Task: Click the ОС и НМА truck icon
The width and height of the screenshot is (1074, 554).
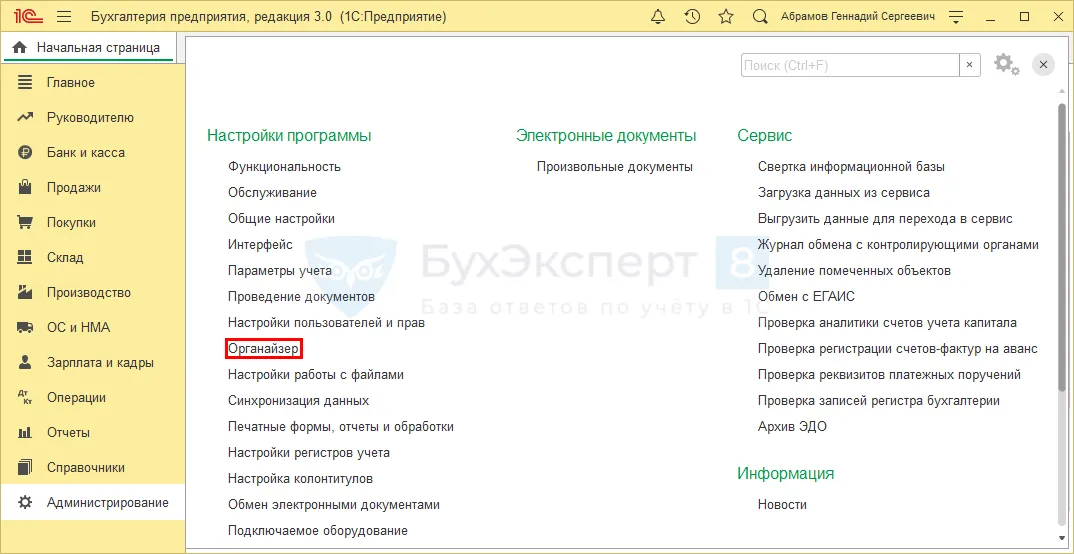Action: click(x=25, y=327)
